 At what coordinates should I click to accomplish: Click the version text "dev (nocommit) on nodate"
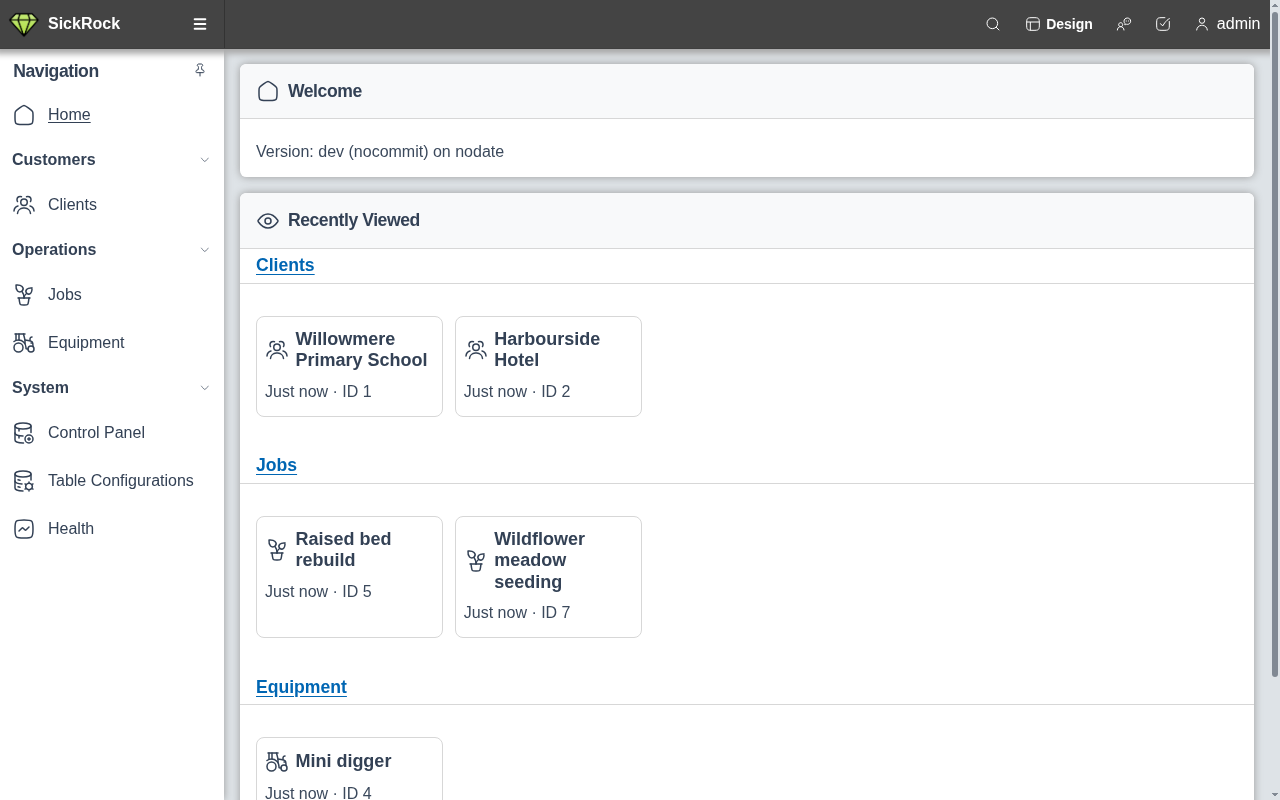point(411,152)
